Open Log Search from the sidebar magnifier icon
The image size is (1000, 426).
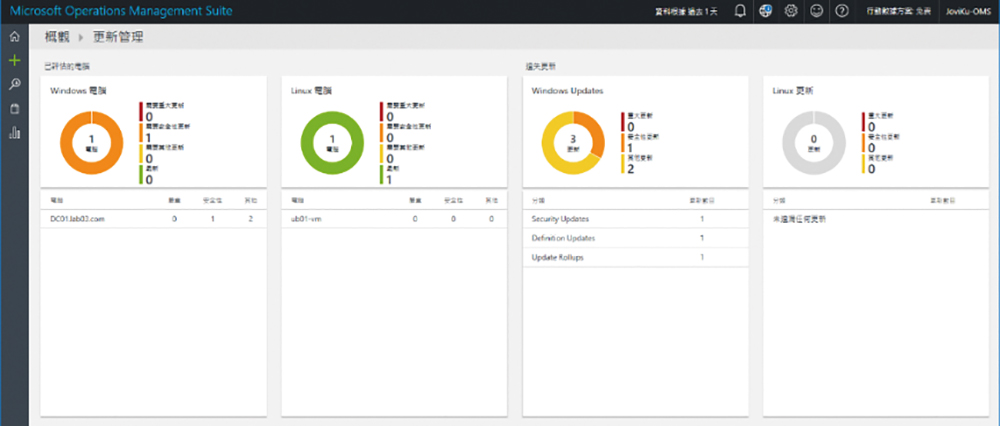[x=15, y=84]
